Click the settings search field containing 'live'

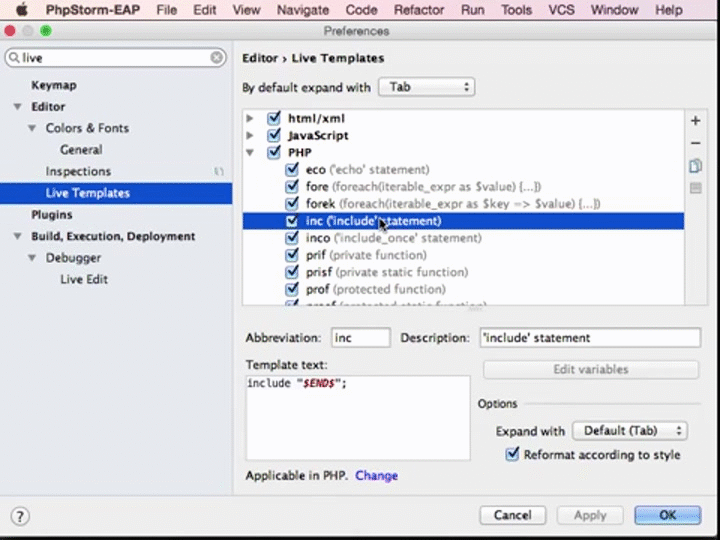point(115,57)
